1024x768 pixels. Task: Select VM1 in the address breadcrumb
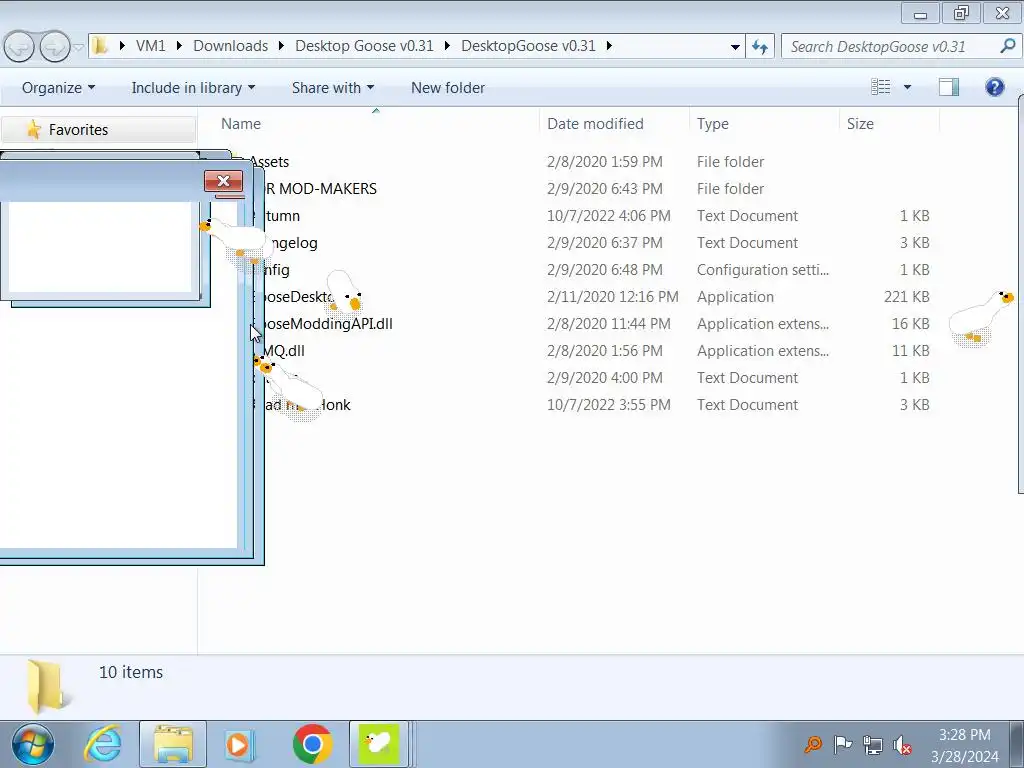click(x=150, y=46)
